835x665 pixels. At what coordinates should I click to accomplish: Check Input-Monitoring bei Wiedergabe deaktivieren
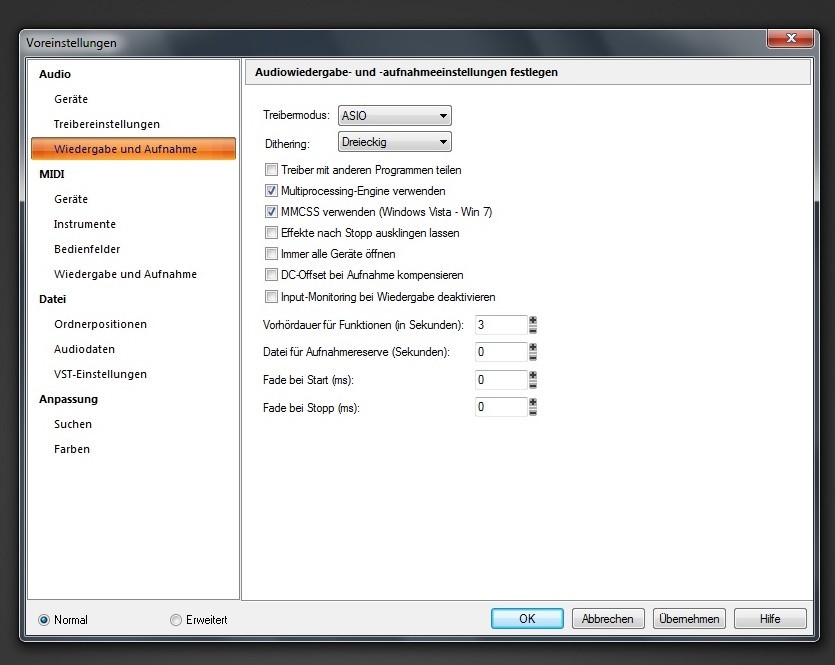click(271, 297)
